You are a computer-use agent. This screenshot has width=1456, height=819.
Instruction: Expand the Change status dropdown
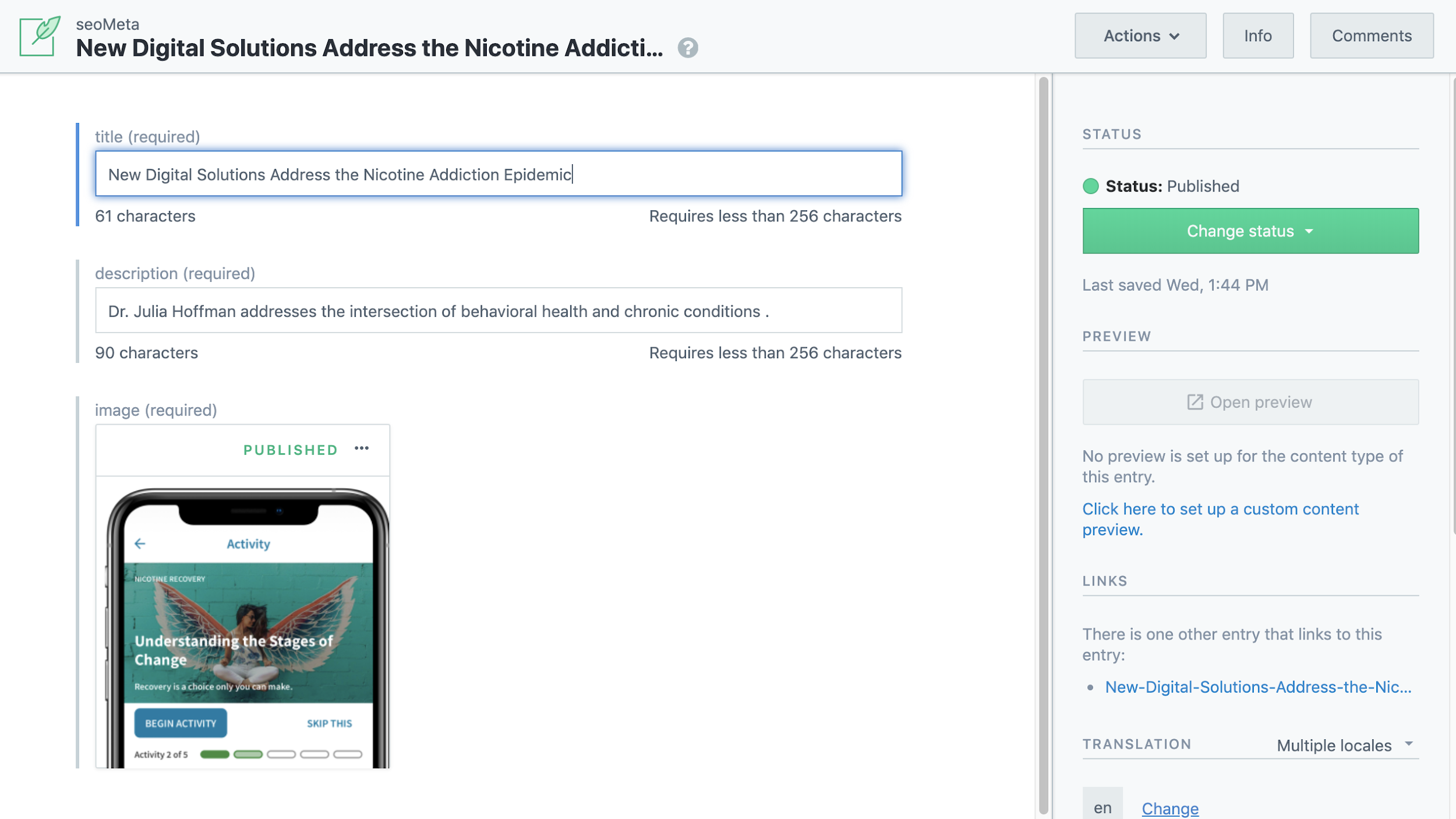[x=1250, y=231]
